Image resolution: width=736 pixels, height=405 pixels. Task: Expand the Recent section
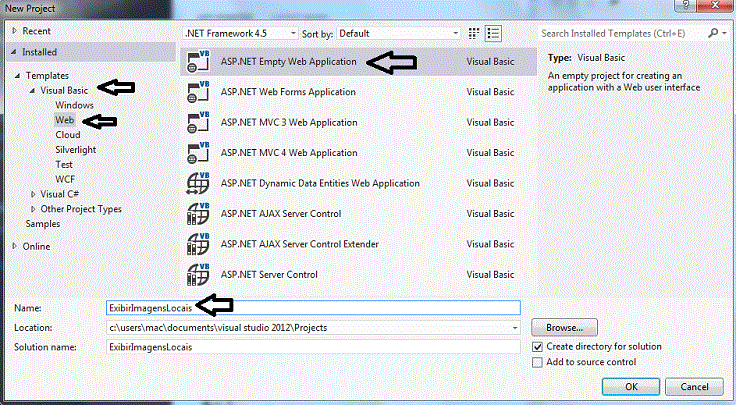coord(14,31)
